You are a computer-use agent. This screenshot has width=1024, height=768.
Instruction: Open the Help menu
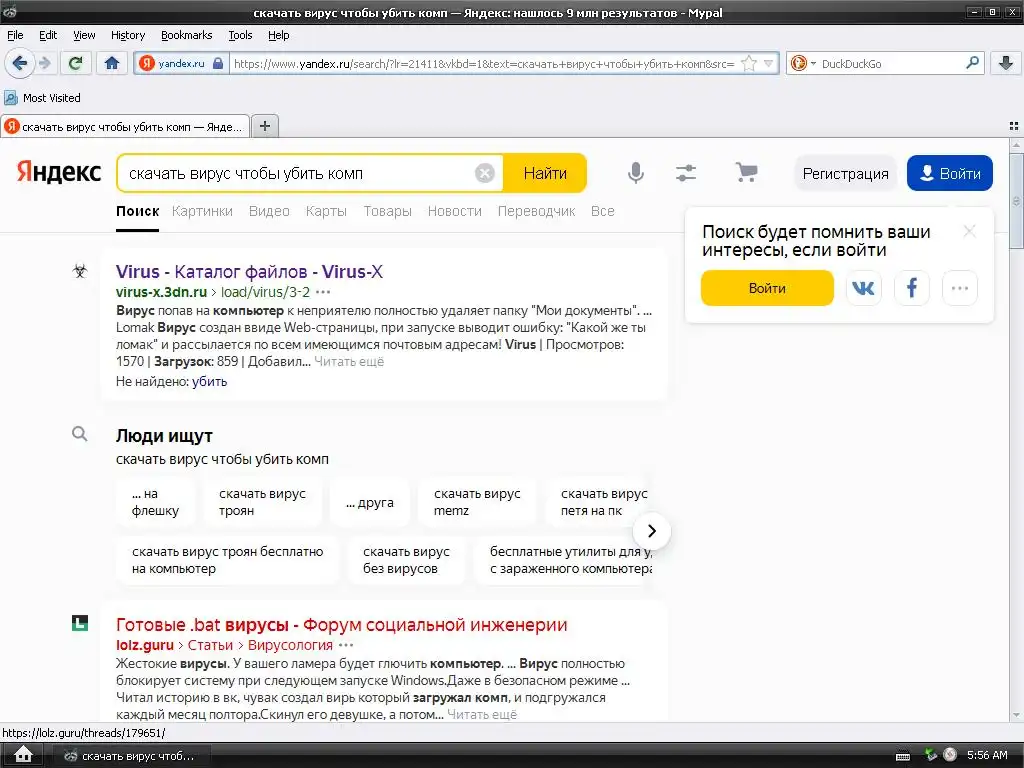point(278,35)
